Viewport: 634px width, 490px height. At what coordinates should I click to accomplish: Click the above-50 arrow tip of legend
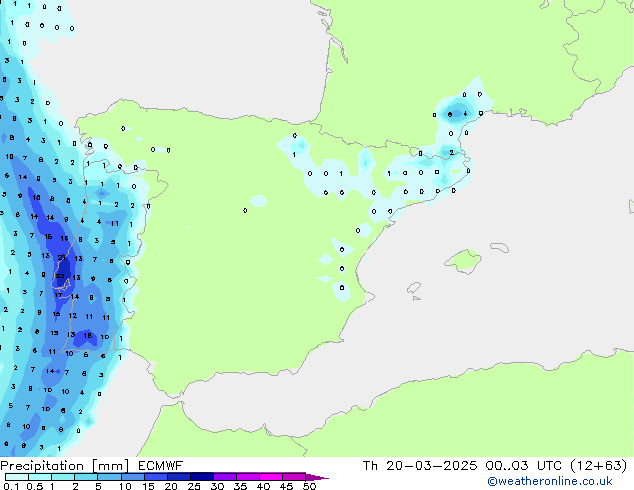point(317,477)
